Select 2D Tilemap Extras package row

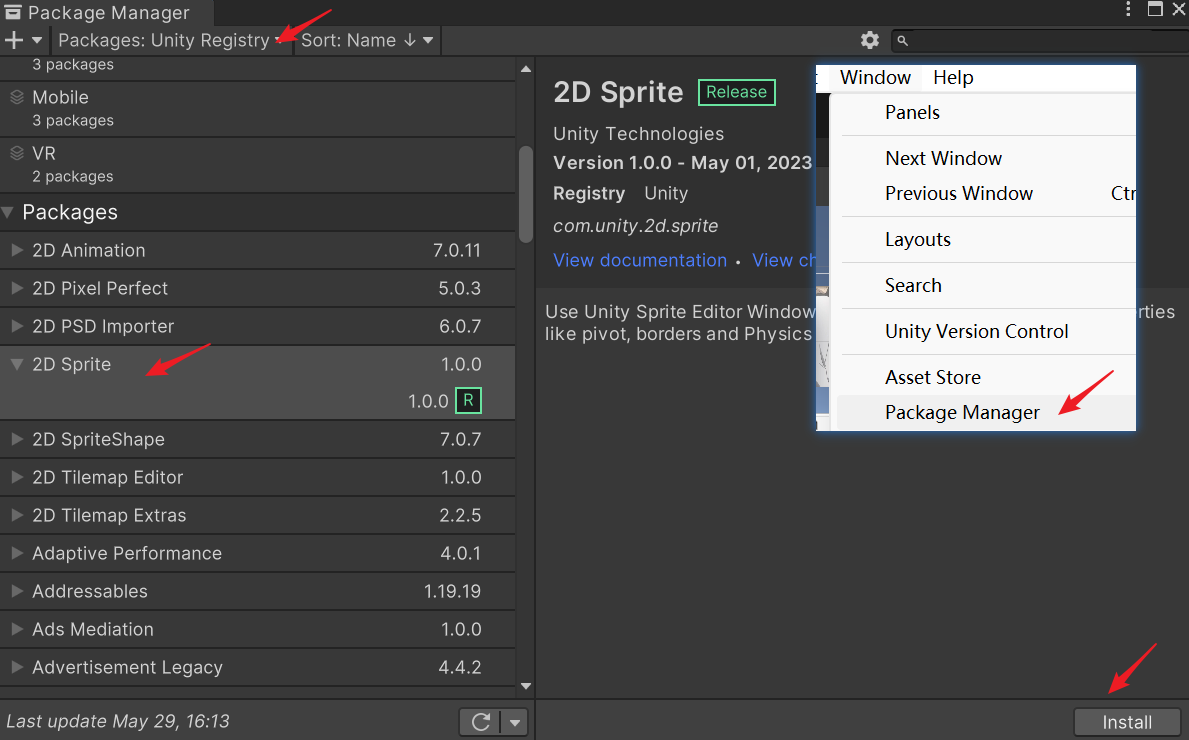[x=258, y=515]
